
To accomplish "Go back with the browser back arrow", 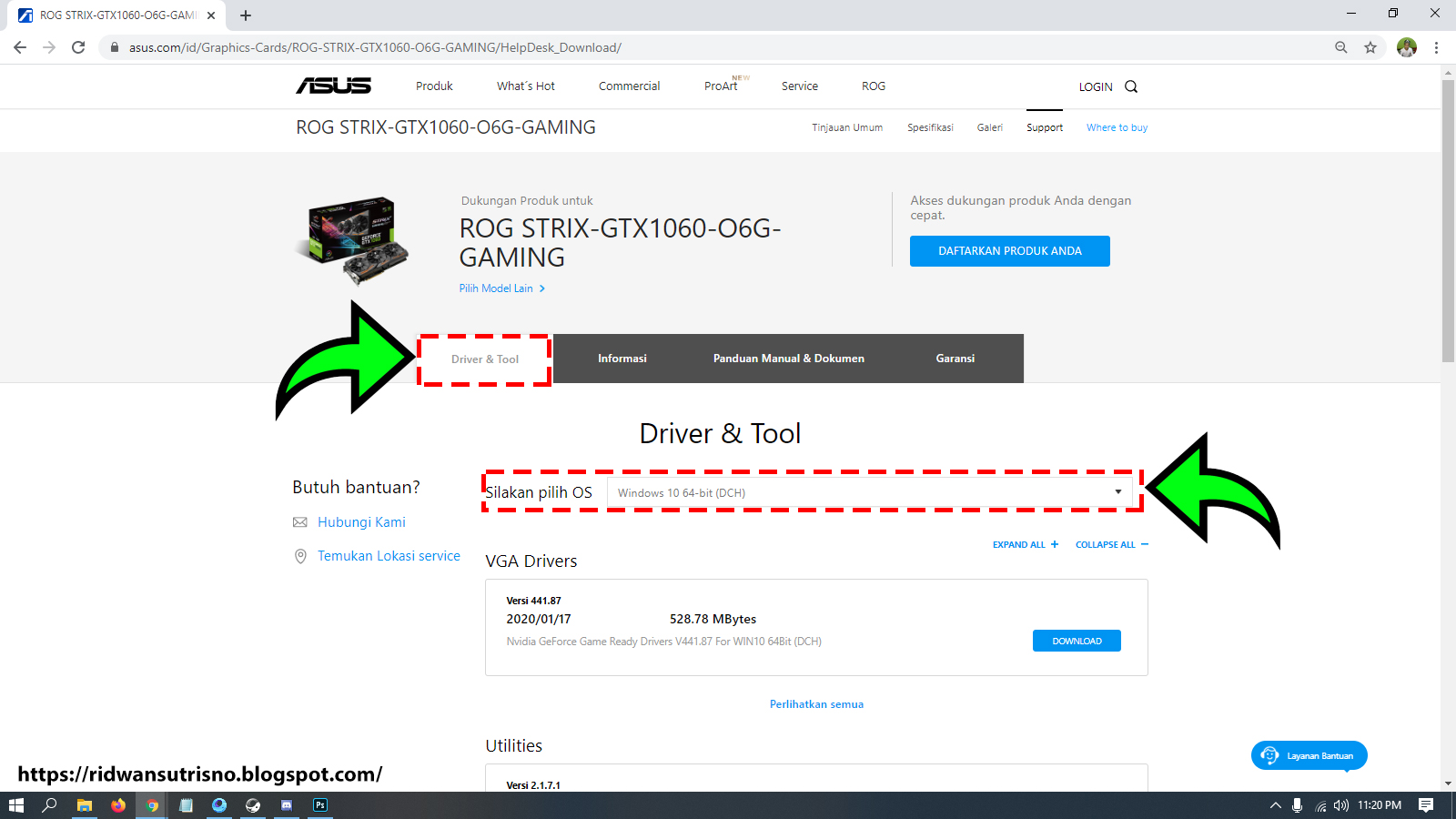I will 20,47.
